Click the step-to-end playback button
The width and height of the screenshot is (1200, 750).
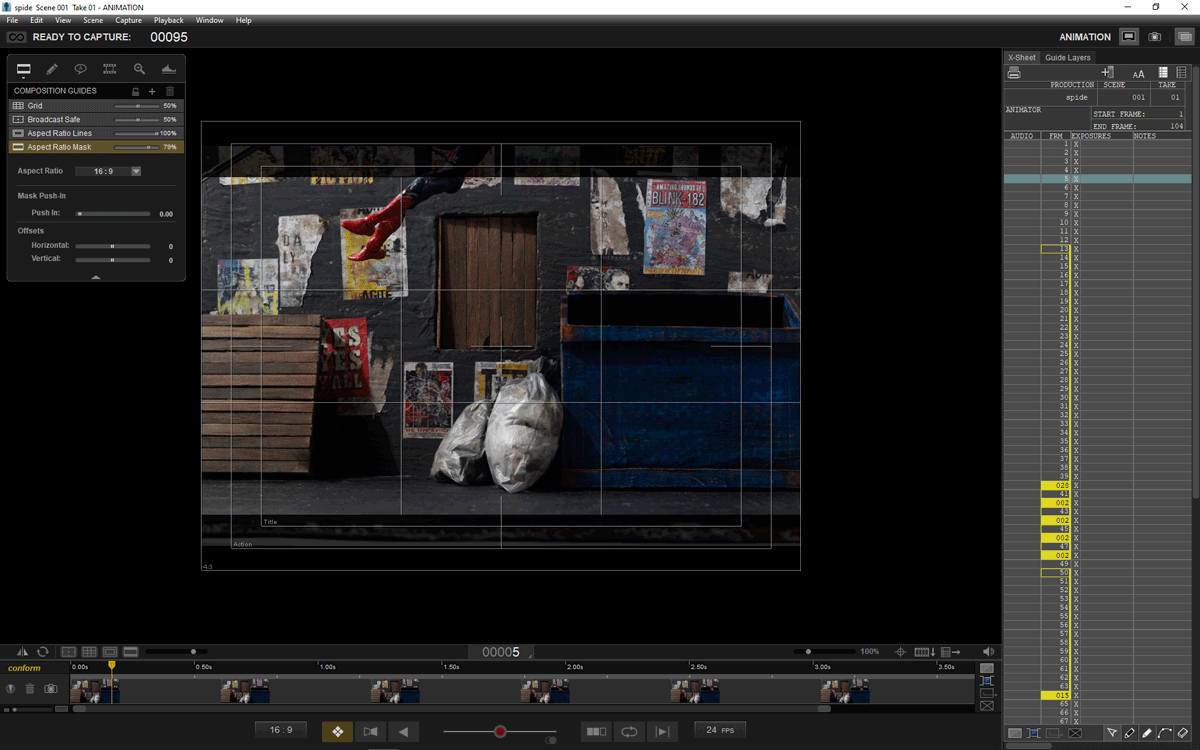662,732
